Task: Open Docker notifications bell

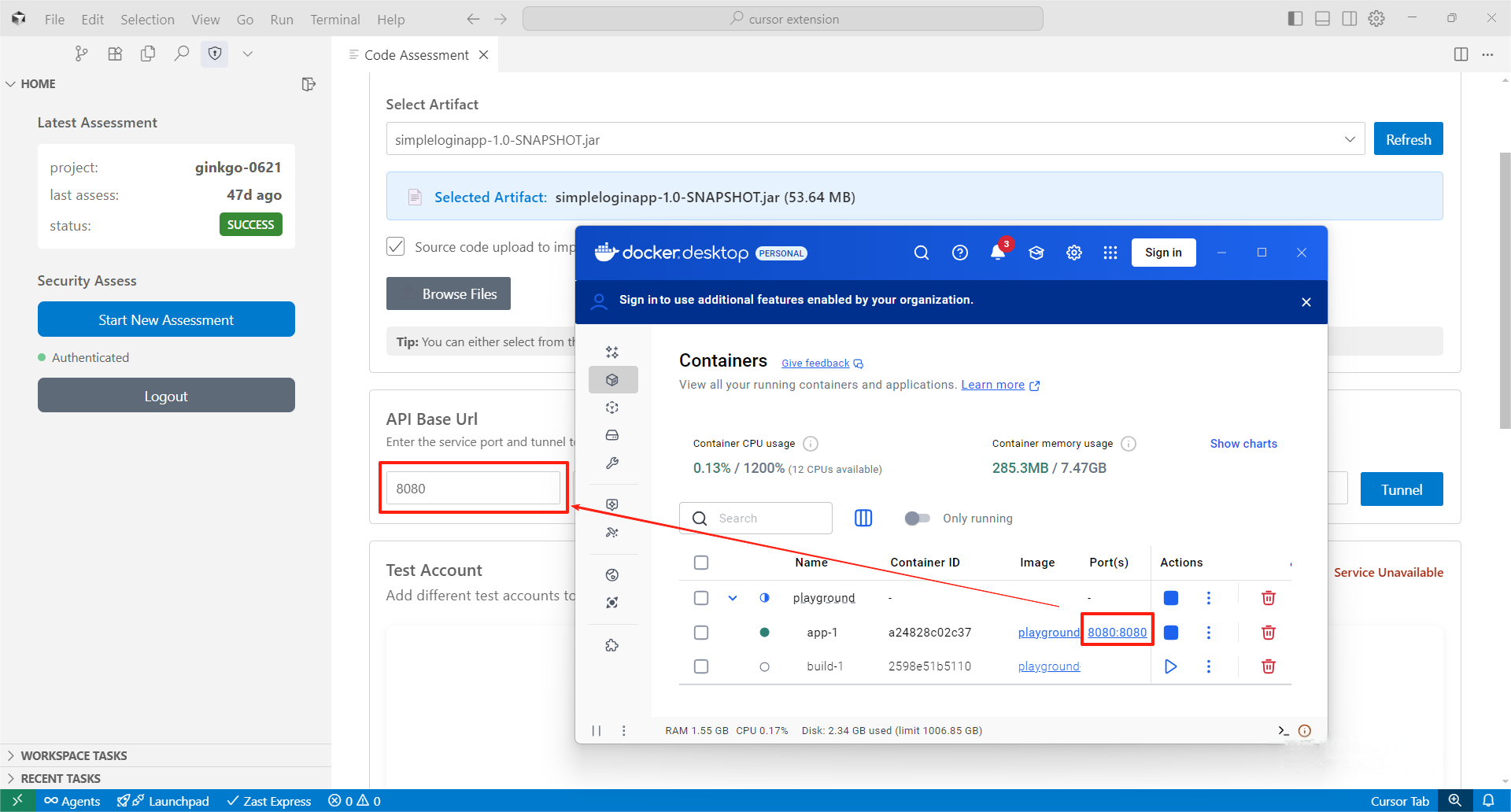Action: [998, 253]
